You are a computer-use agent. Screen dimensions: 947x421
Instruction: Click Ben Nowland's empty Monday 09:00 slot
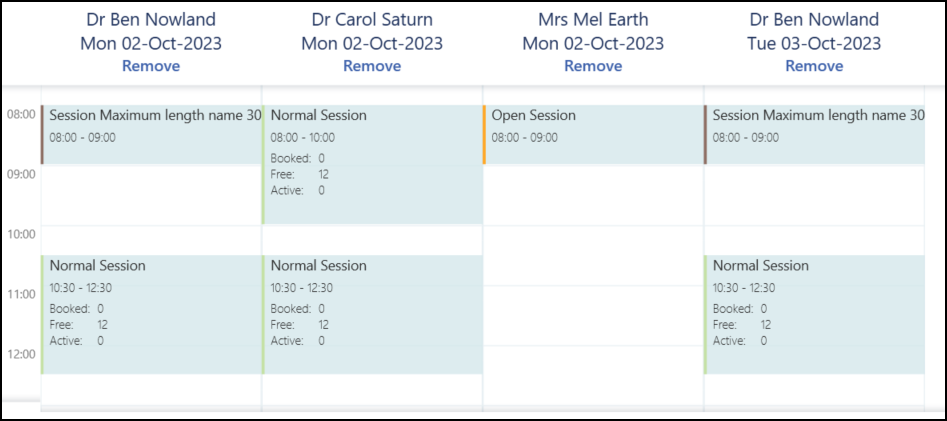tap(151, 195)
